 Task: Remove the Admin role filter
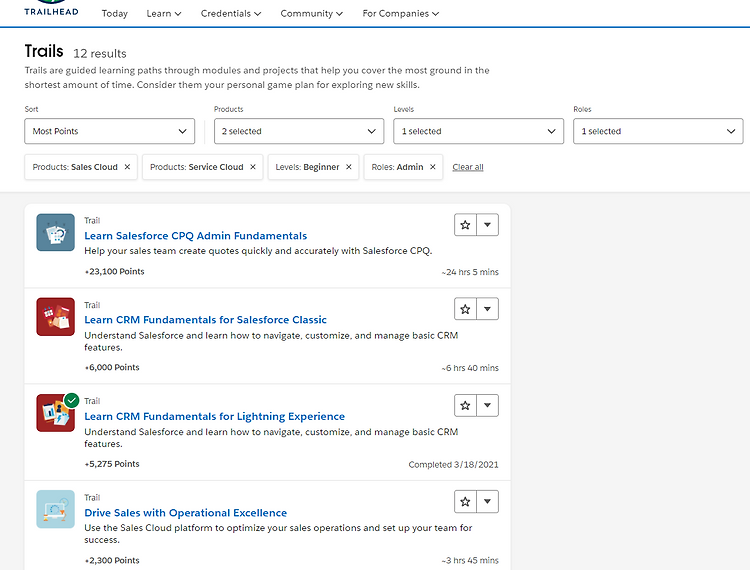[433, 167]
